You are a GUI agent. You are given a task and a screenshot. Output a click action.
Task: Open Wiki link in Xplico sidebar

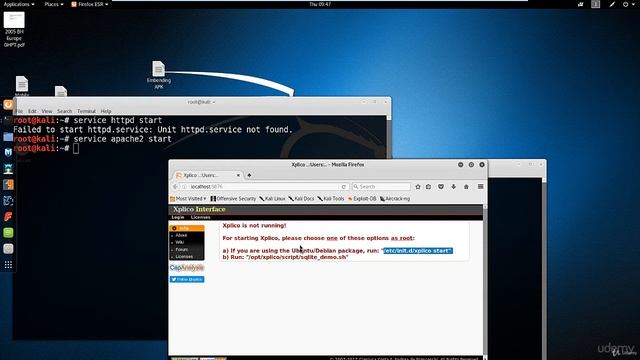(180, 242)
